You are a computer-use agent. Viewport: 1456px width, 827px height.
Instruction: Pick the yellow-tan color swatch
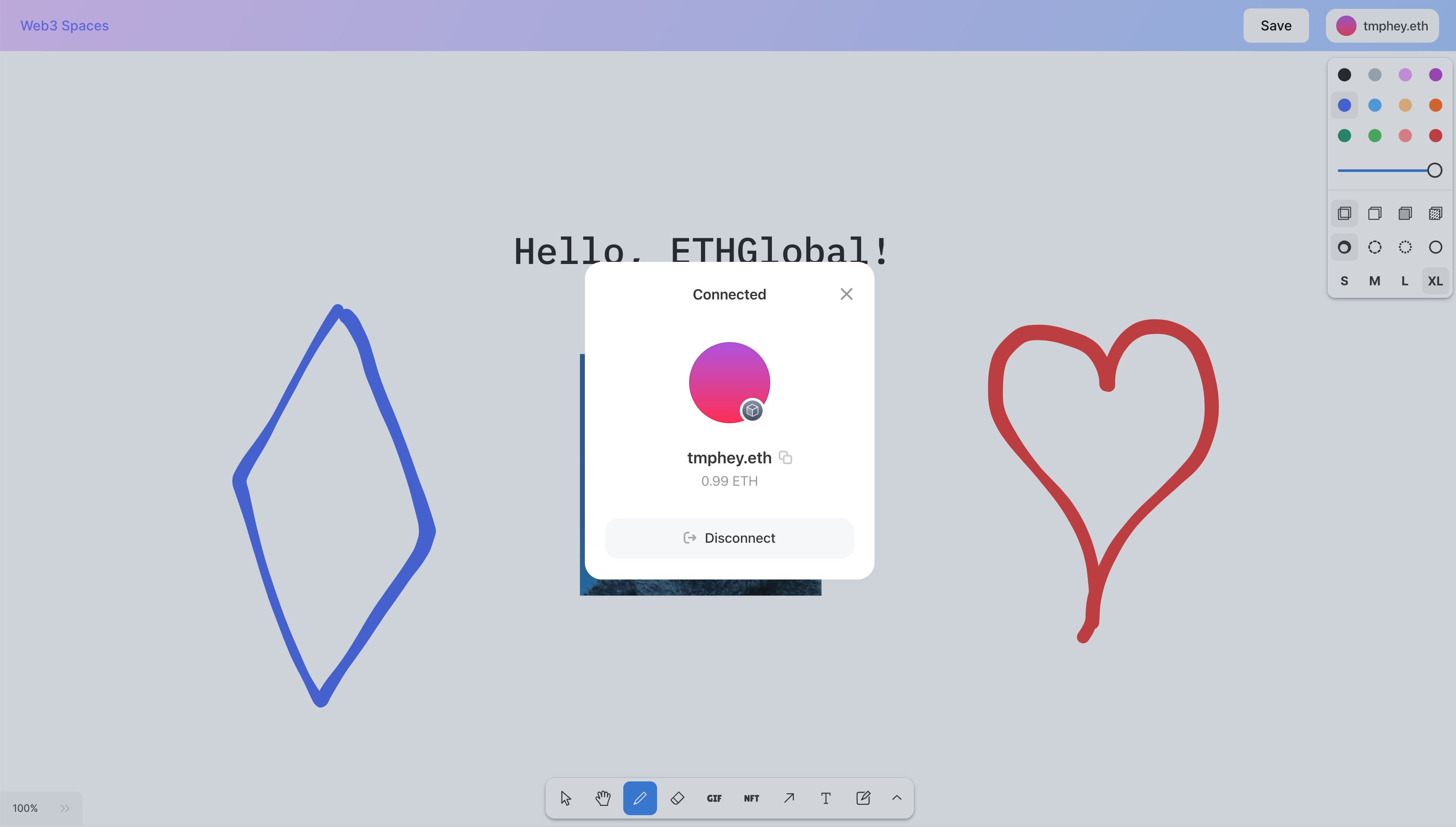click(1405, 105)
